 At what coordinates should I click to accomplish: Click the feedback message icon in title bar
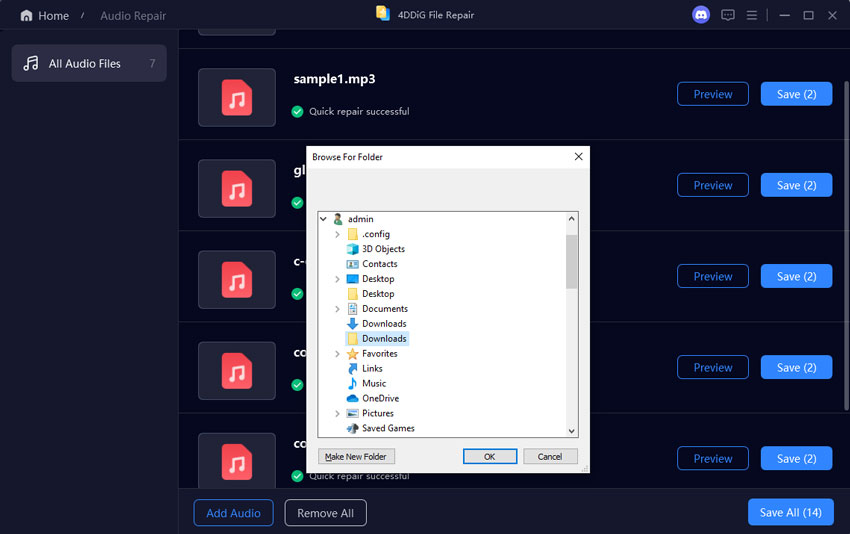coord(728,15)
